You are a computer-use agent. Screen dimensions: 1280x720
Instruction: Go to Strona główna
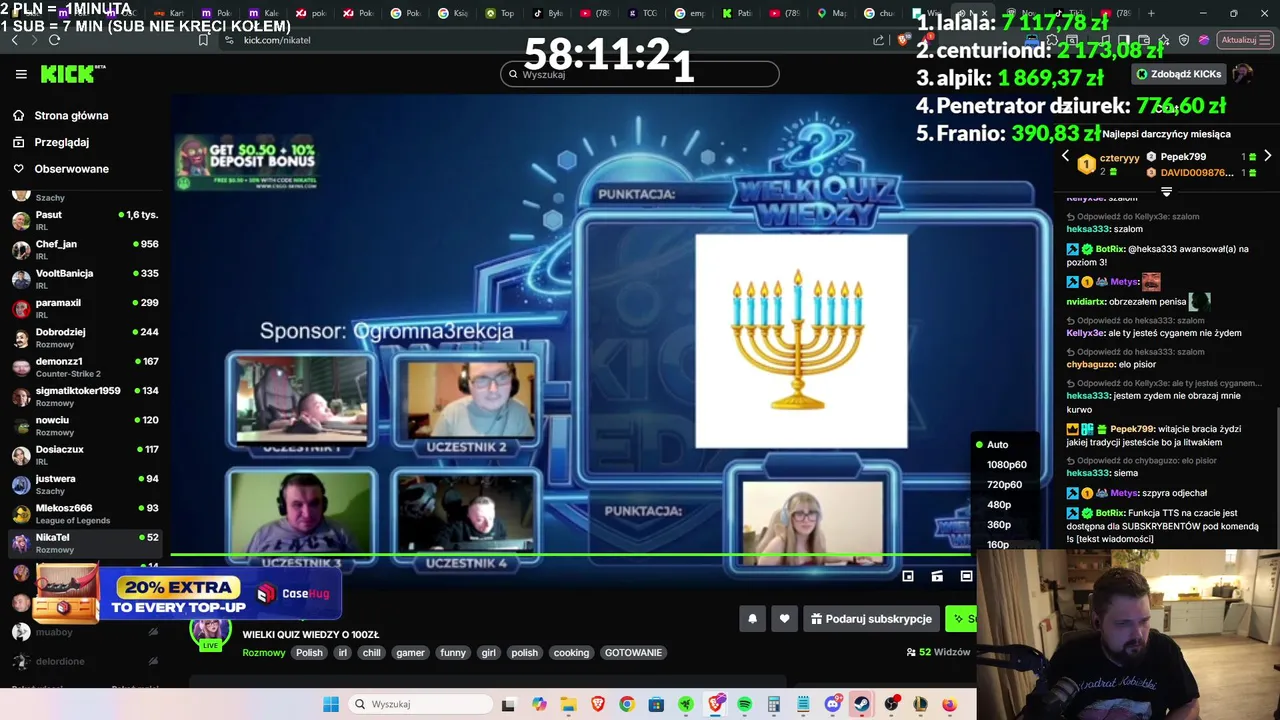(60, 115)
